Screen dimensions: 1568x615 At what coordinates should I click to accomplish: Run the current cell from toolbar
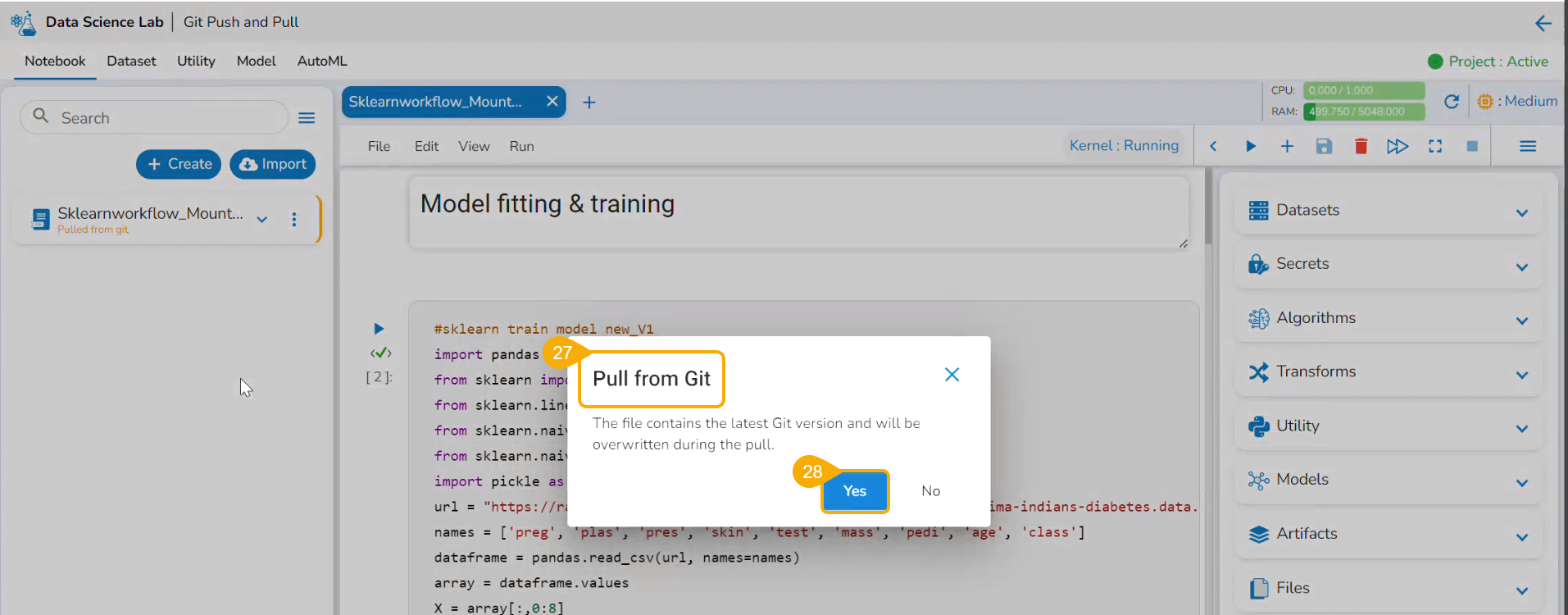point(1251,147)
